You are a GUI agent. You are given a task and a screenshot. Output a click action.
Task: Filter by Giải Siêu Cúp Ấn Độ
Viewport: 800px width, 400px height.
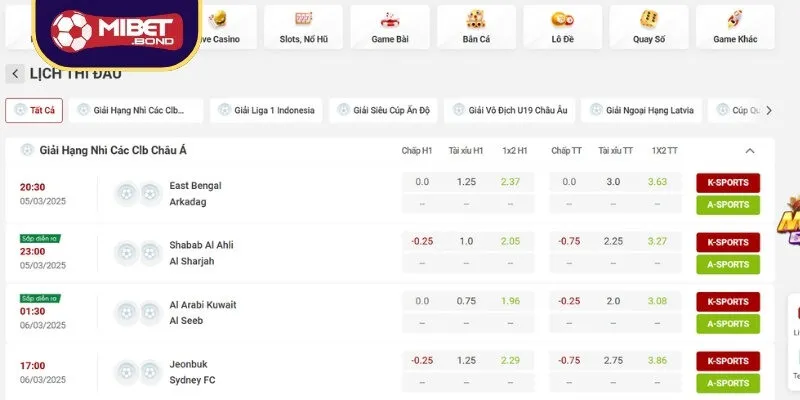(383, 110)
